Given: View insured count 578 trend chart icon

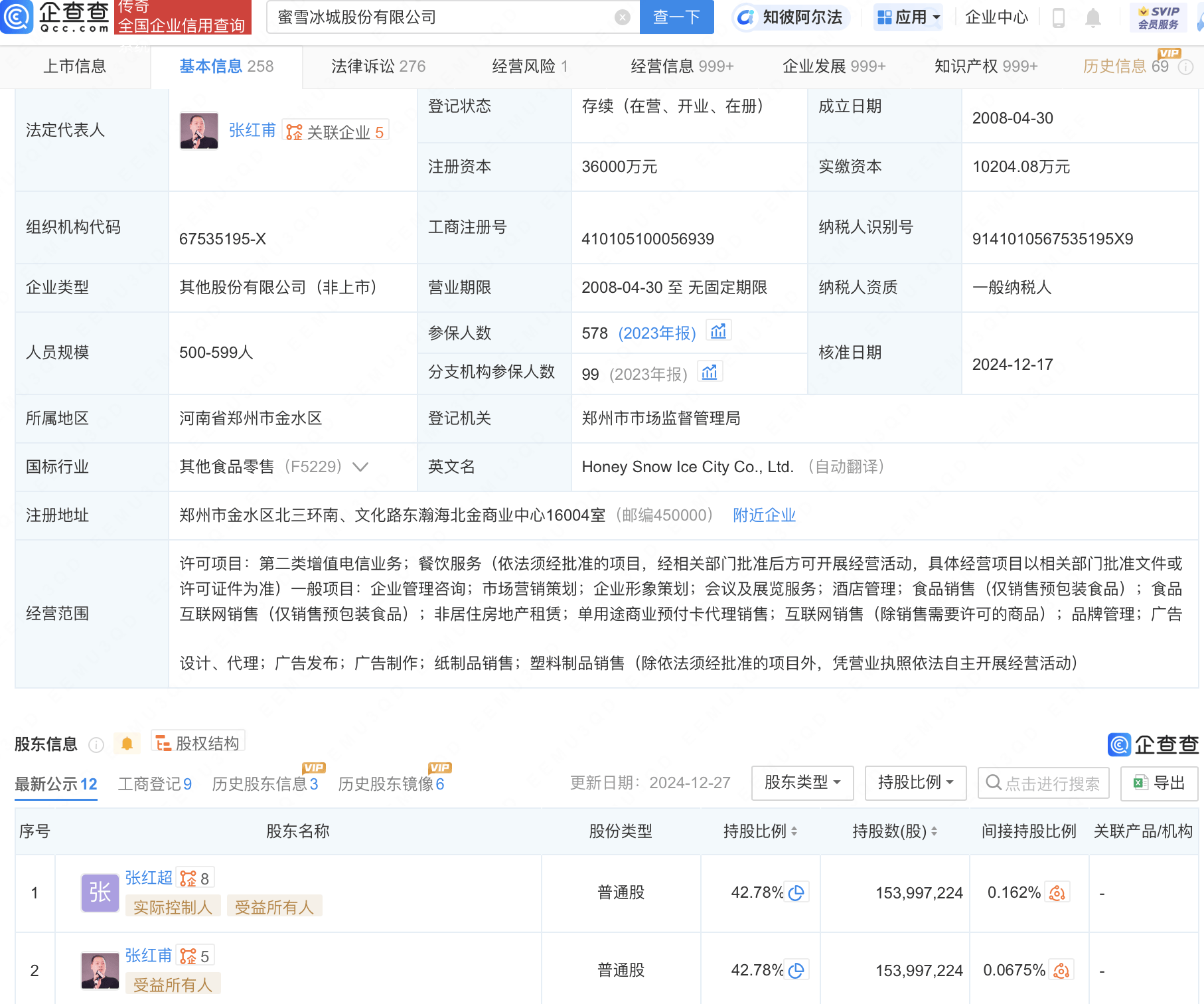Looking at the screenshot, I should click(x=718, y=331).
